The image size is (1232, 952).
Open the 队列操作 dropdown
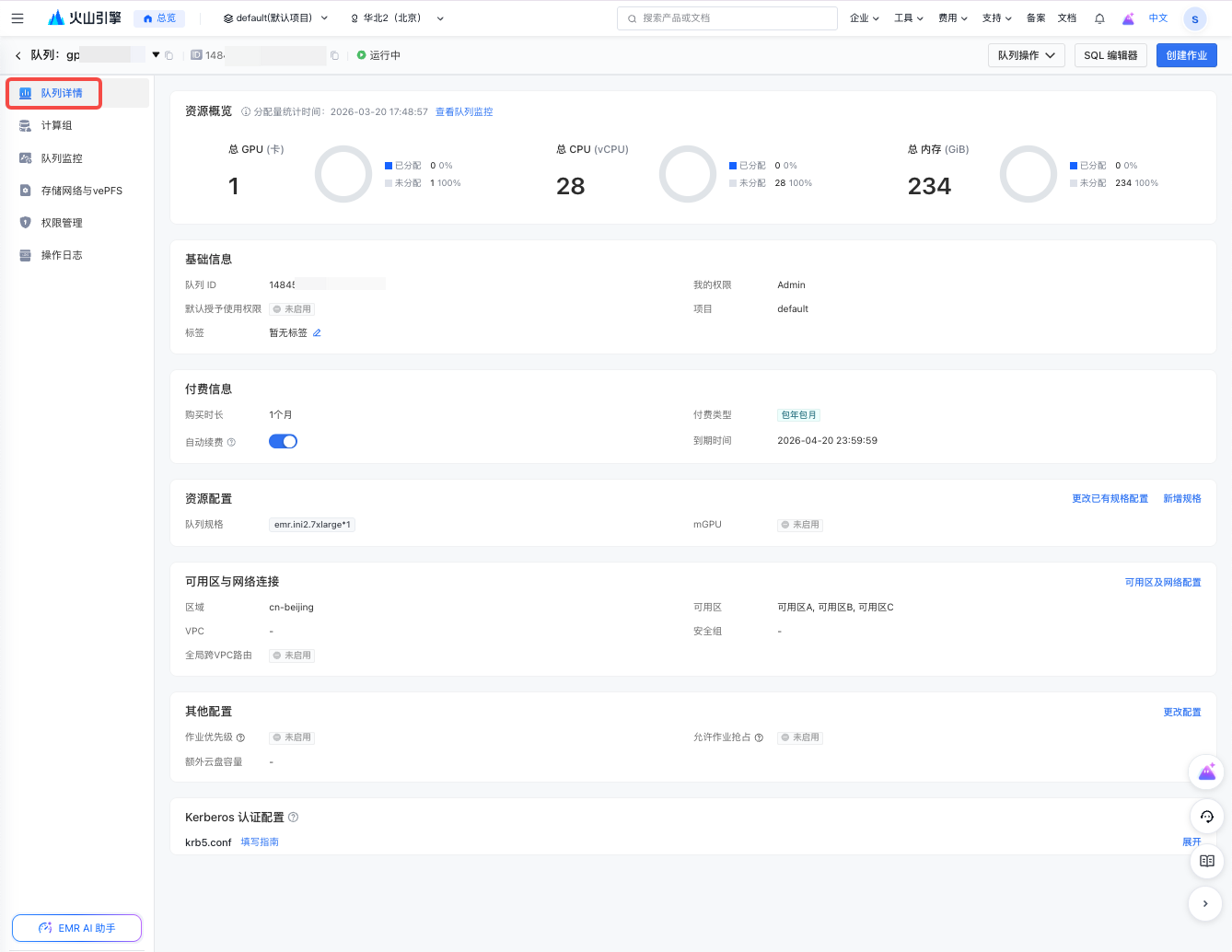[x=1026, y=55]
